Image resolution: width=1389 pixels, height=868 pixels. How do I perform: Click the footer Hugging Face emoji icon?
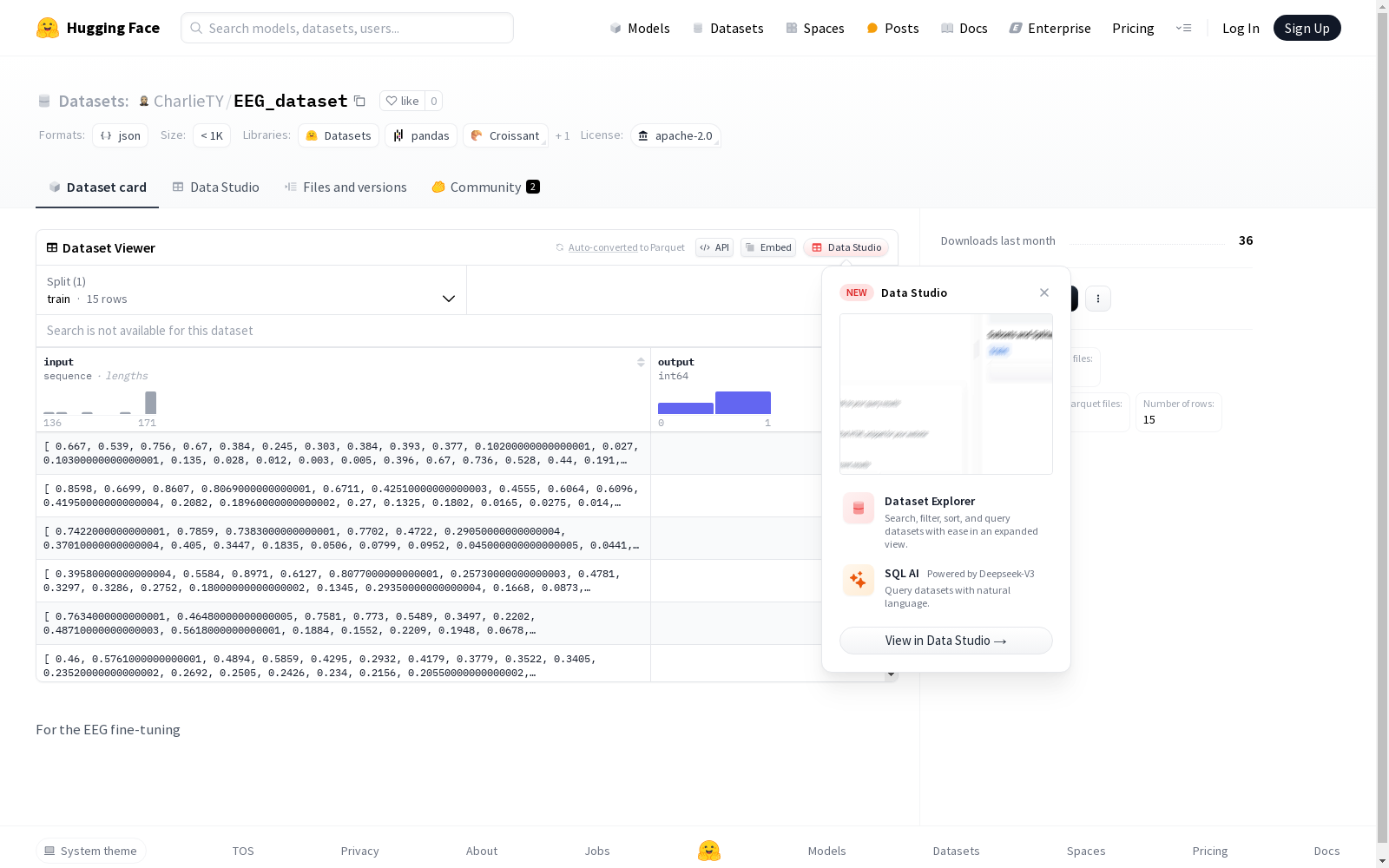pyautogui.click(x=709, y=851)
